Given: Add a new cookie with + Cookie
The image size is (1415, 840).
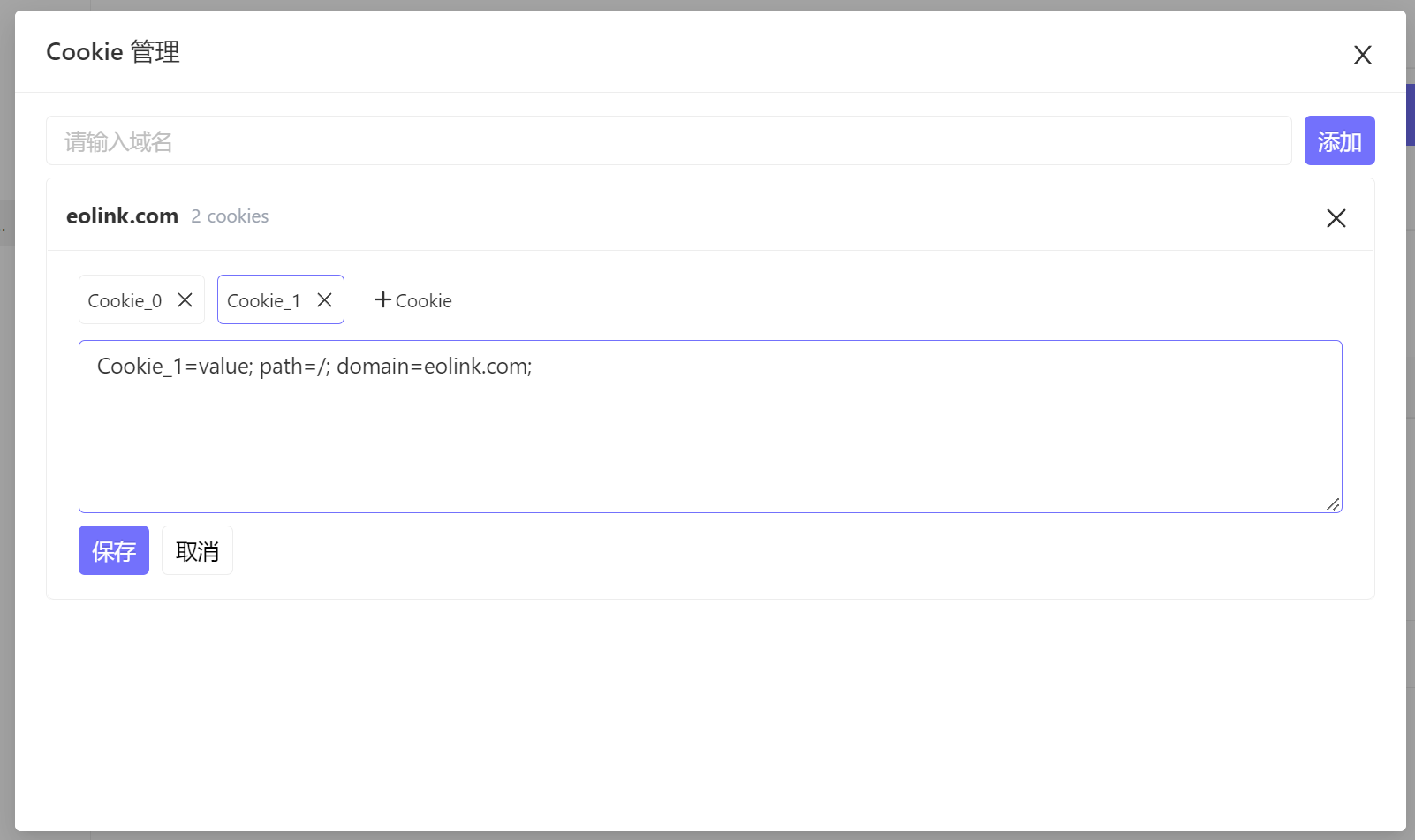Looking at the screenshot, I should coord(412,300).
